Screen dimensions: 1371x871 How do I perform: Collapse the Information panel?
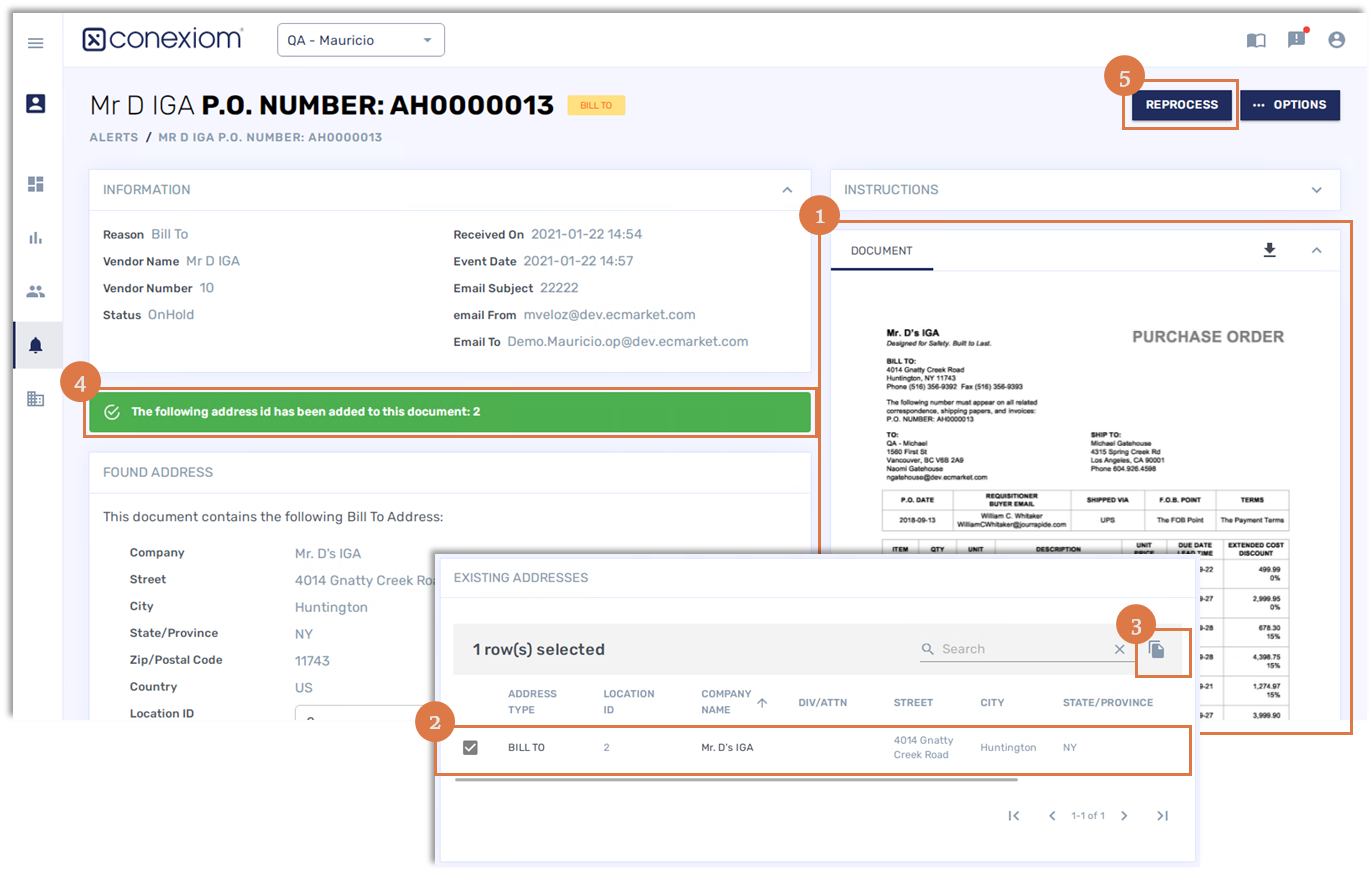(787, 189)
